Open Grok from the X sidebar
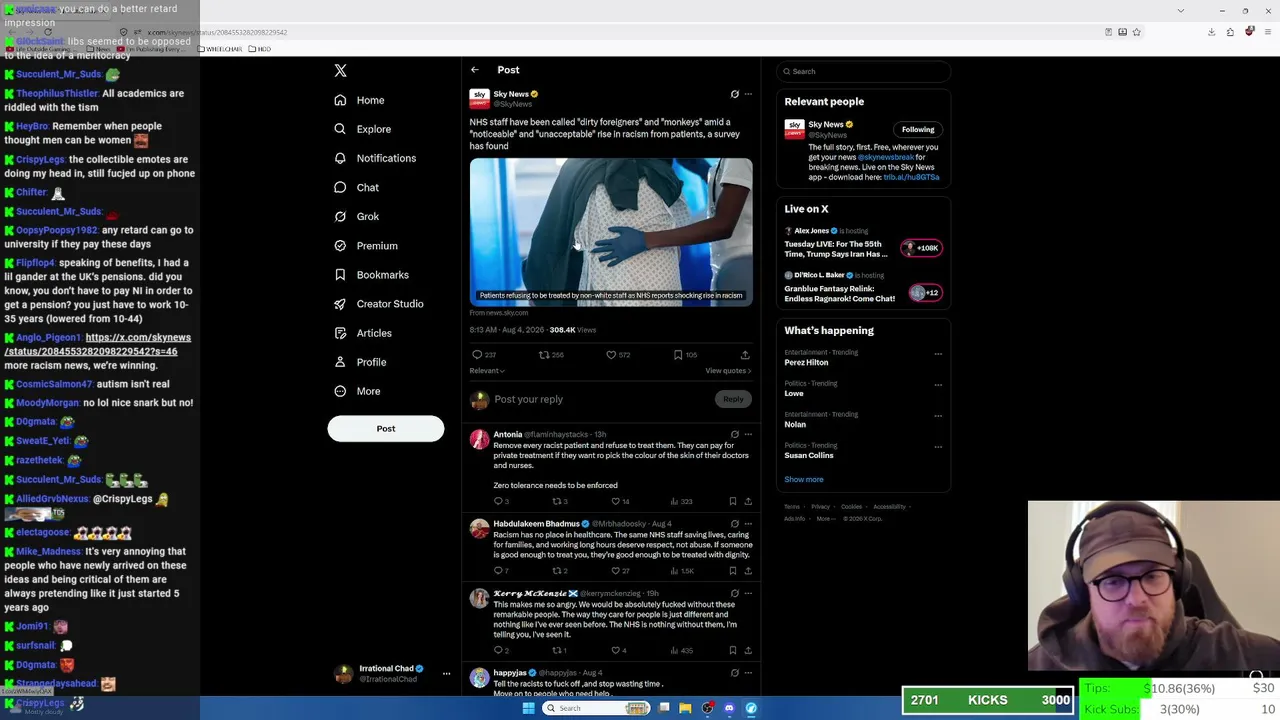 [356, 216]
